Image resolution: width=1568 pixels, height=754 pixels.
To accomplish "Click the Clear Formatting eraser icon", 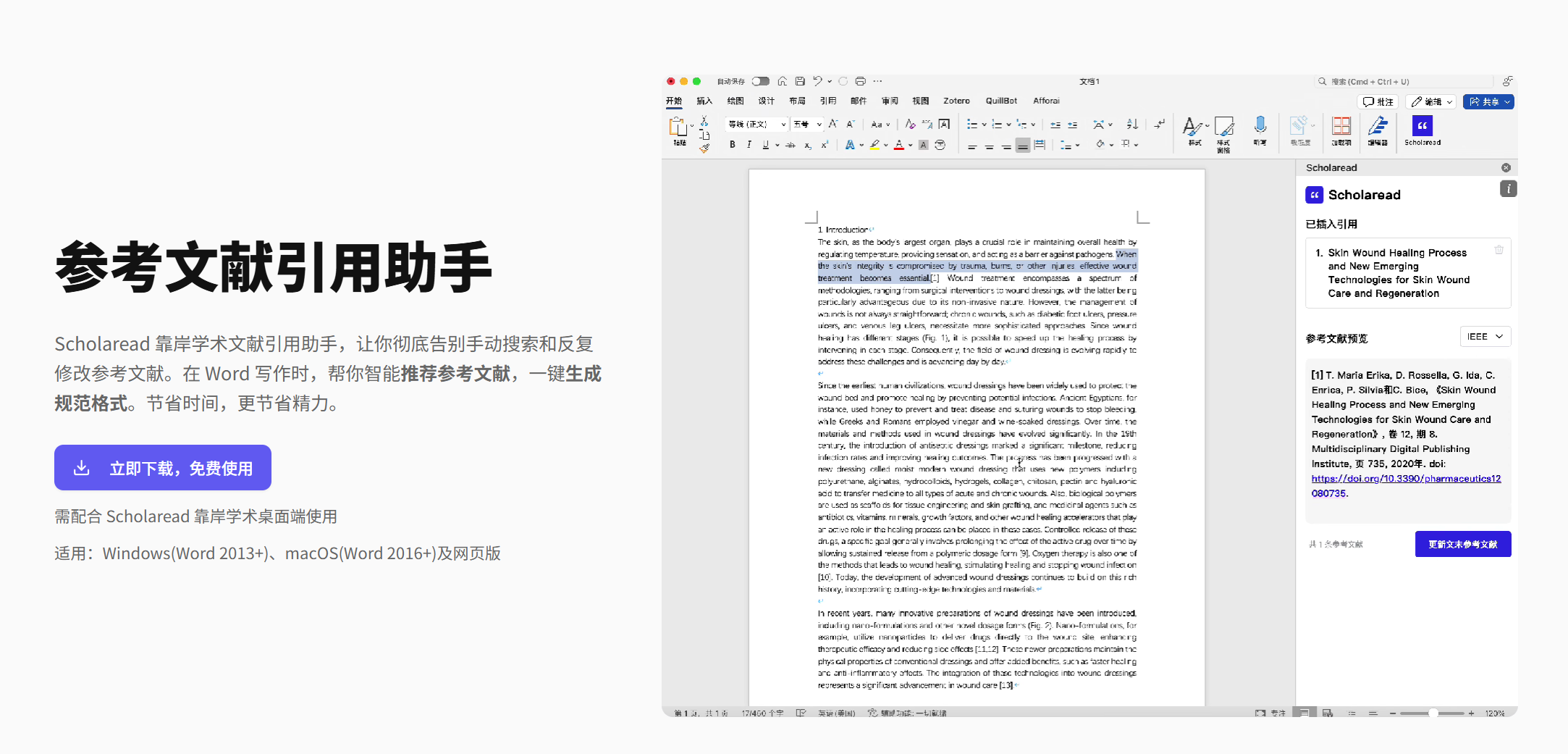I will [x=911, y=124].
